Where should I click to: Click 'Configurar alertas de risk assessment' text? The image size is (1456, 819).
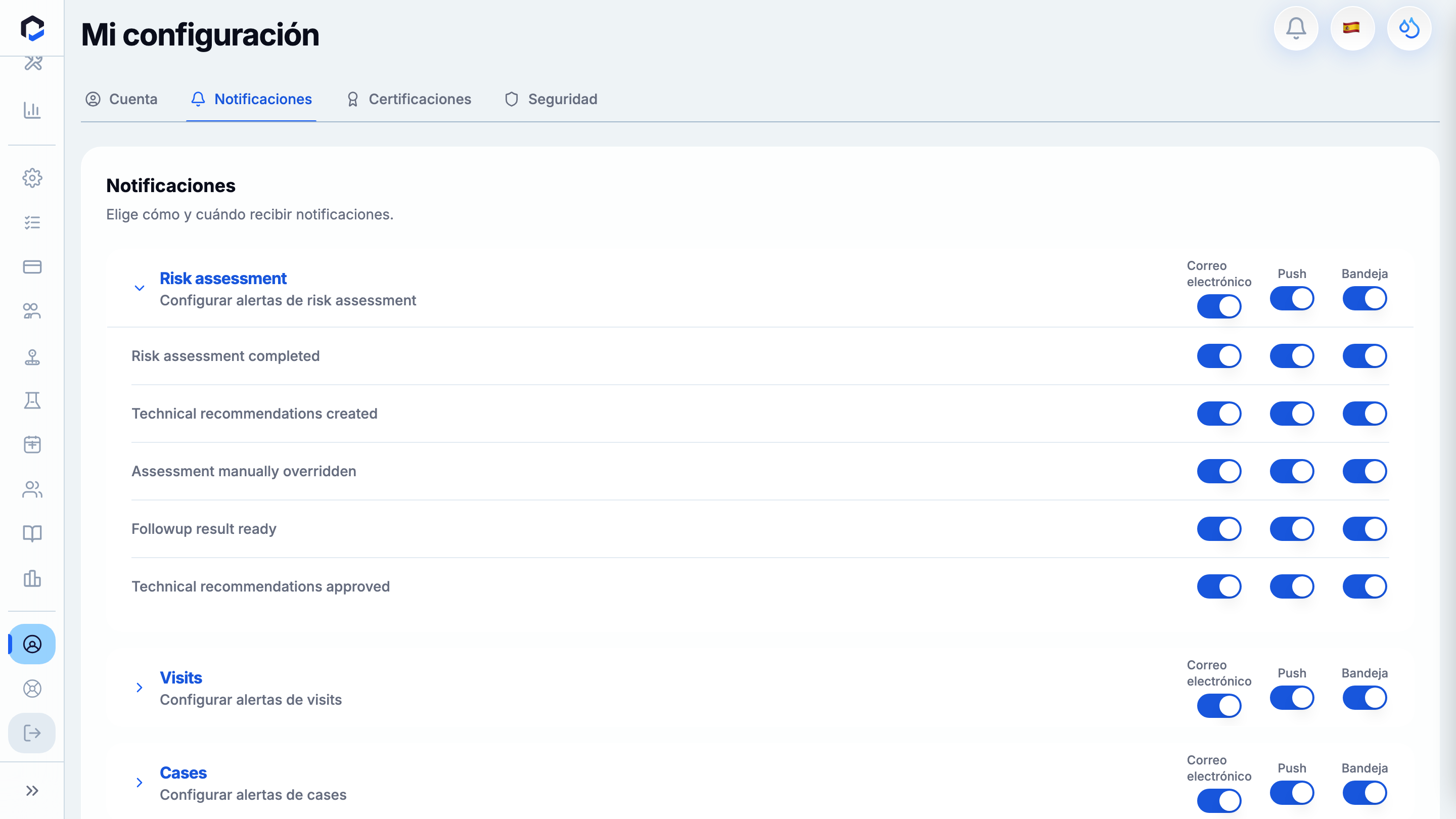point(288,301)
